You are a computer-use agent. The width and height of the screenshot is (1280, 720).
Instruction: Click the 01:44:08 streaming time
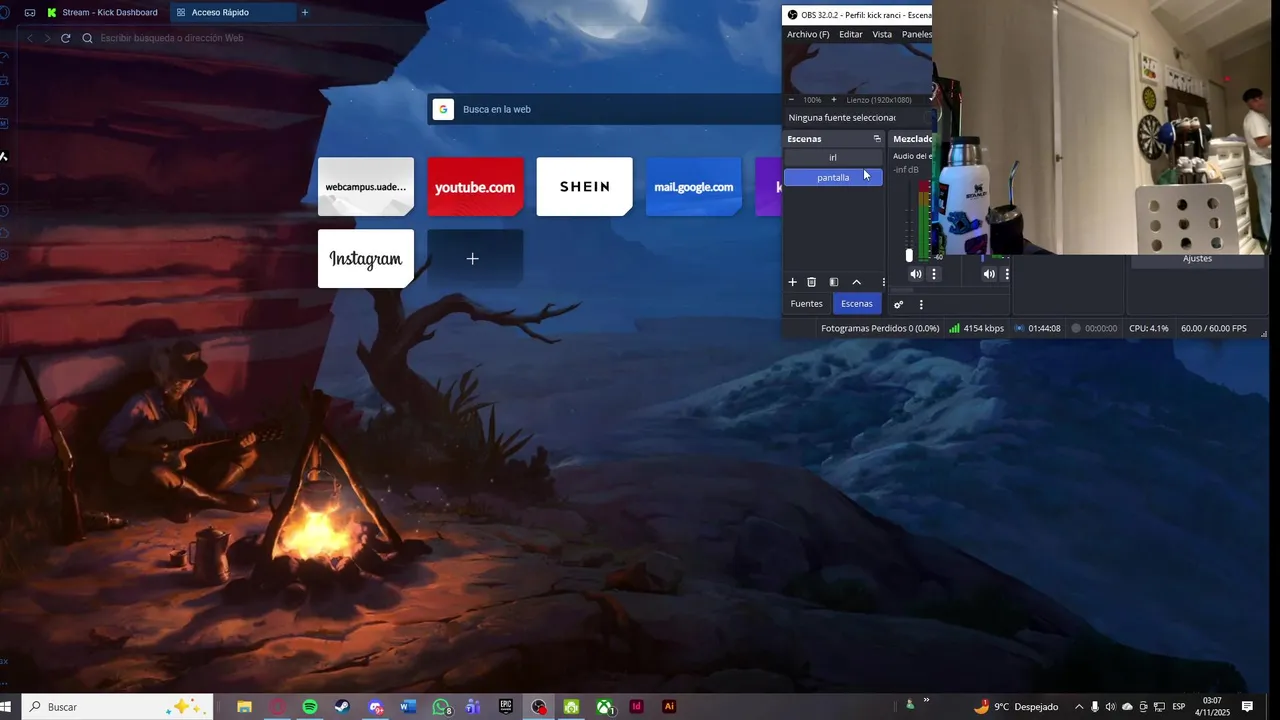tap(1038, 328)
